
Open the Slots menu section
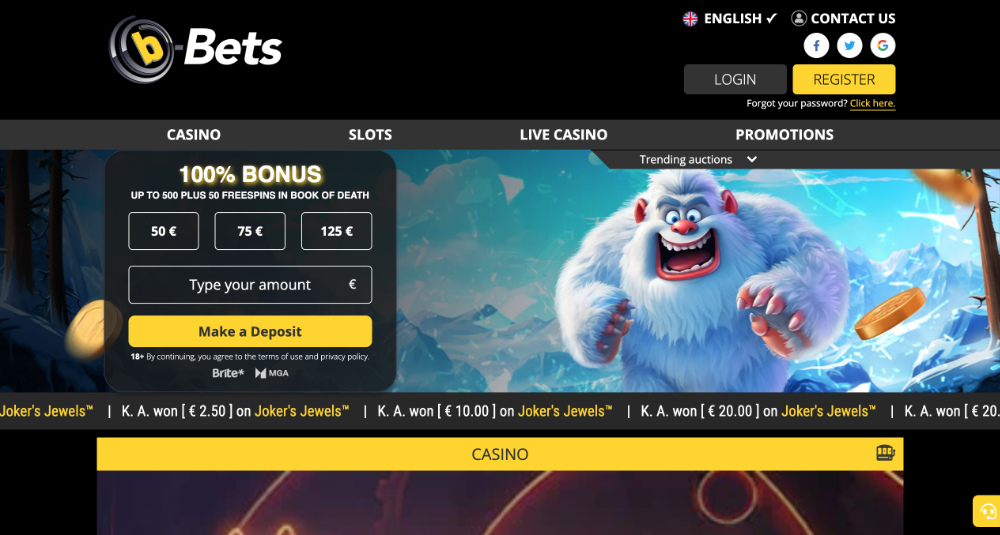370,135
